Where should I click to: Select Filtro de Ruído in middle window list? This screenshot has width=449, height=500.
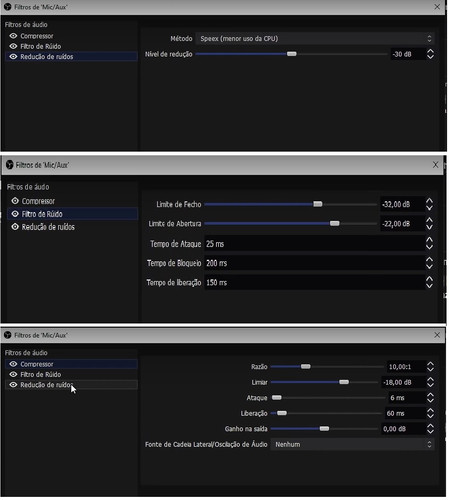click(x=72, y=214)
